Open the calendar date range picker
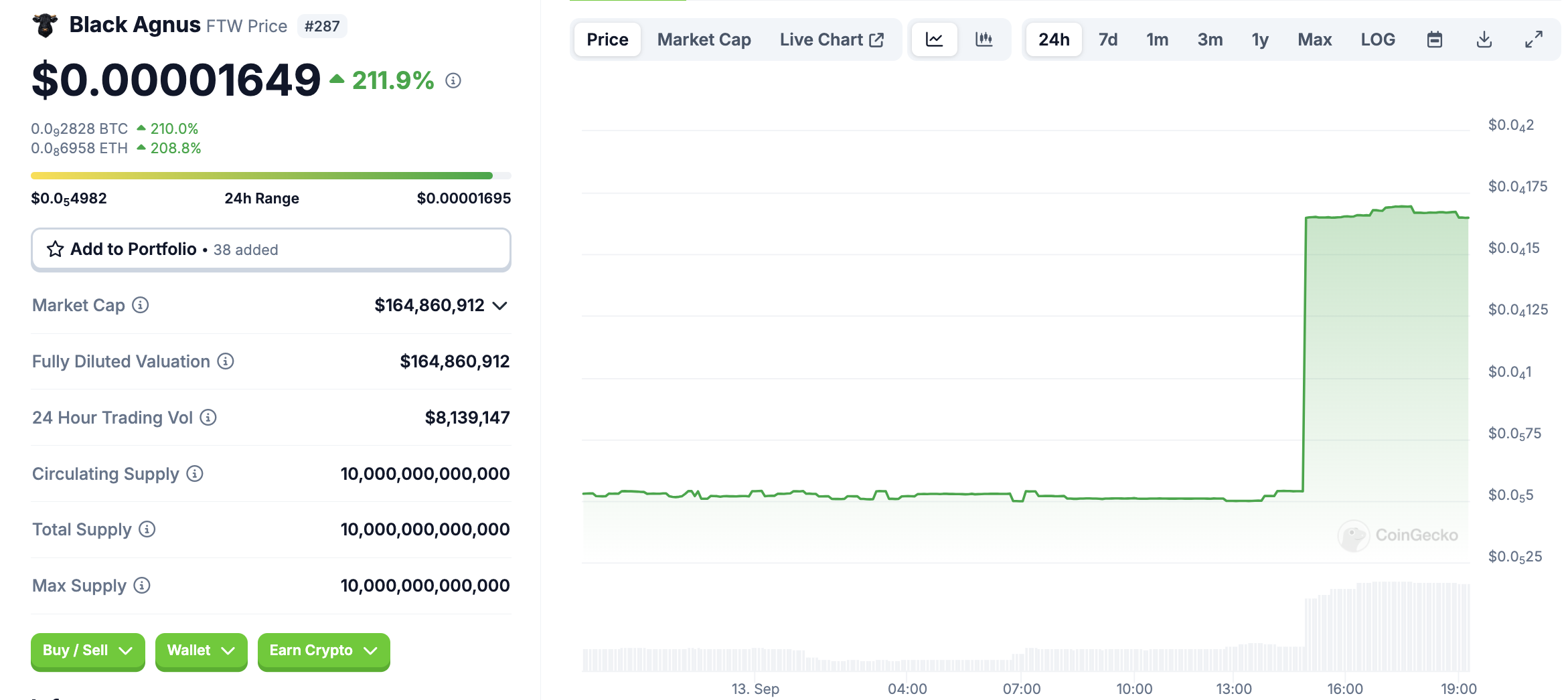The height and width of the screenshot is (700, 1568). tap(1434, 39)
